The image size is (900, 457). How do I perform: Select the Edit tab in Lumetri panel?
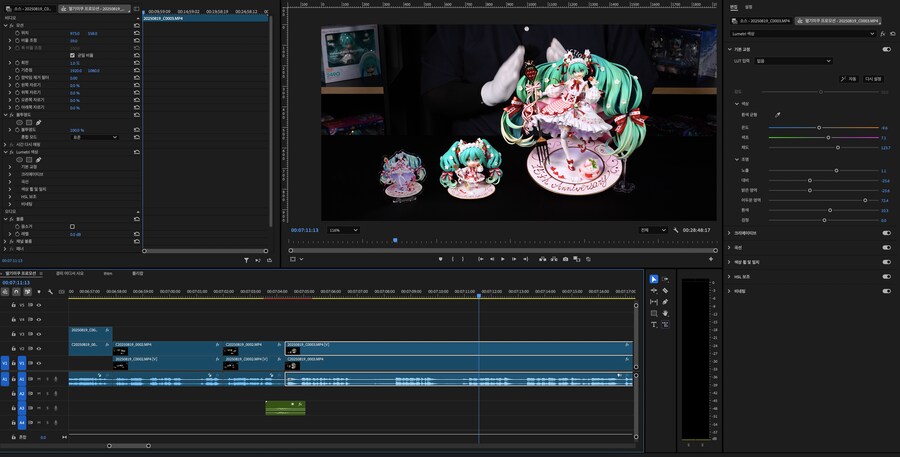[x=734, y=7]
